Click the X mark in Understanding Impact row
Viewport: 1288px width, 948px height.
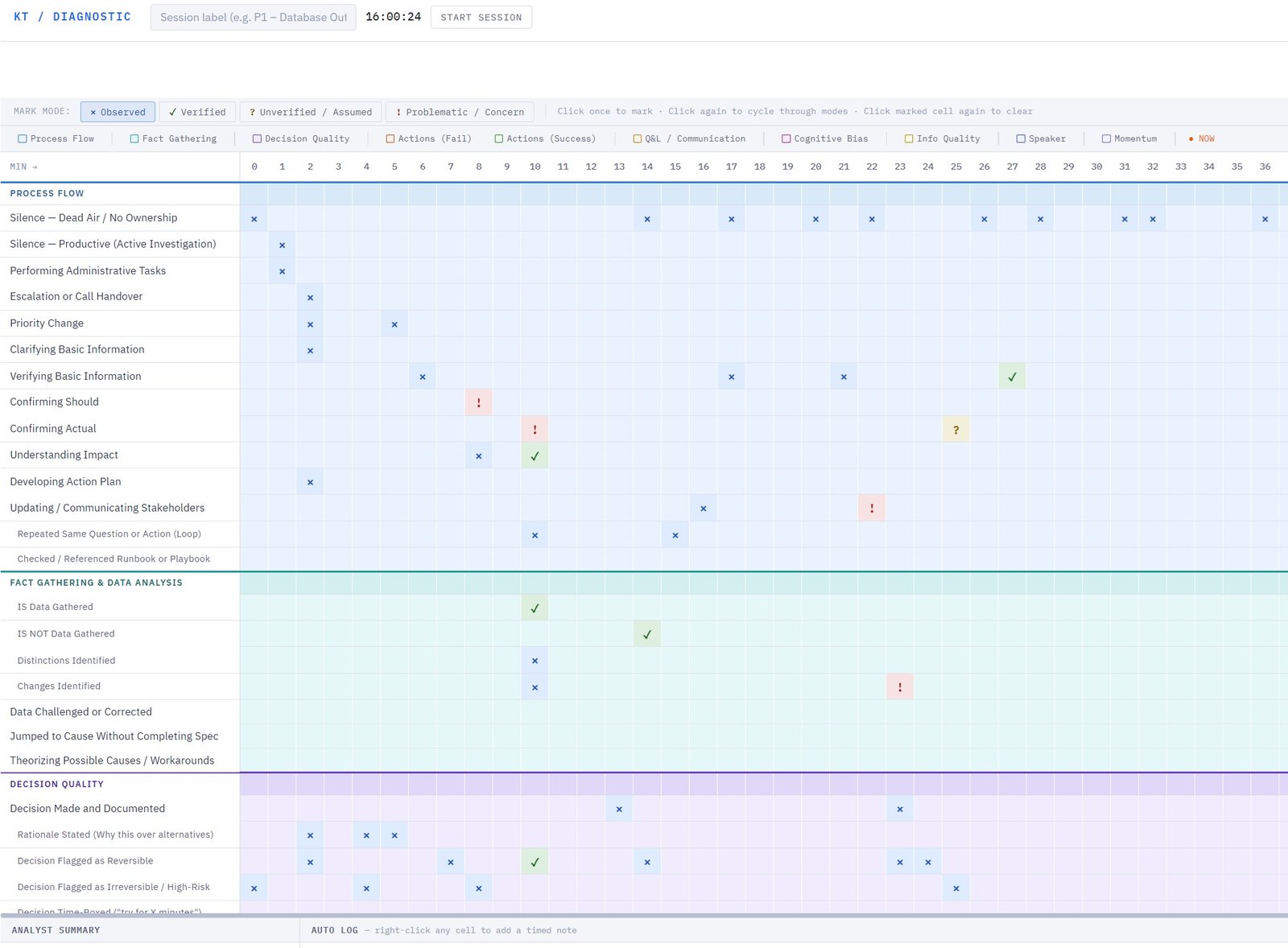pyautogui.click(x=478, y=455)
